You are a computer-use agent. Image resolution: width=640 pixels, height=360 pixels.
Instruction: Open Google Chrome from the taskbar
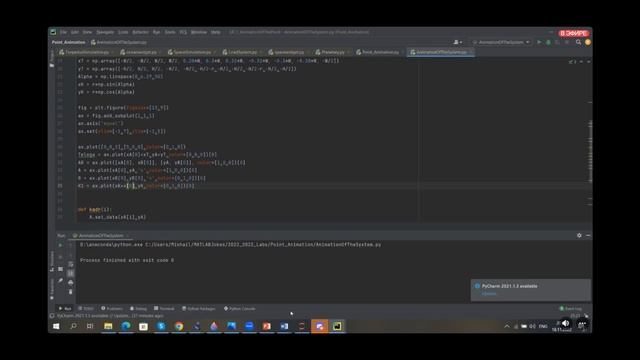coord(179,326)
